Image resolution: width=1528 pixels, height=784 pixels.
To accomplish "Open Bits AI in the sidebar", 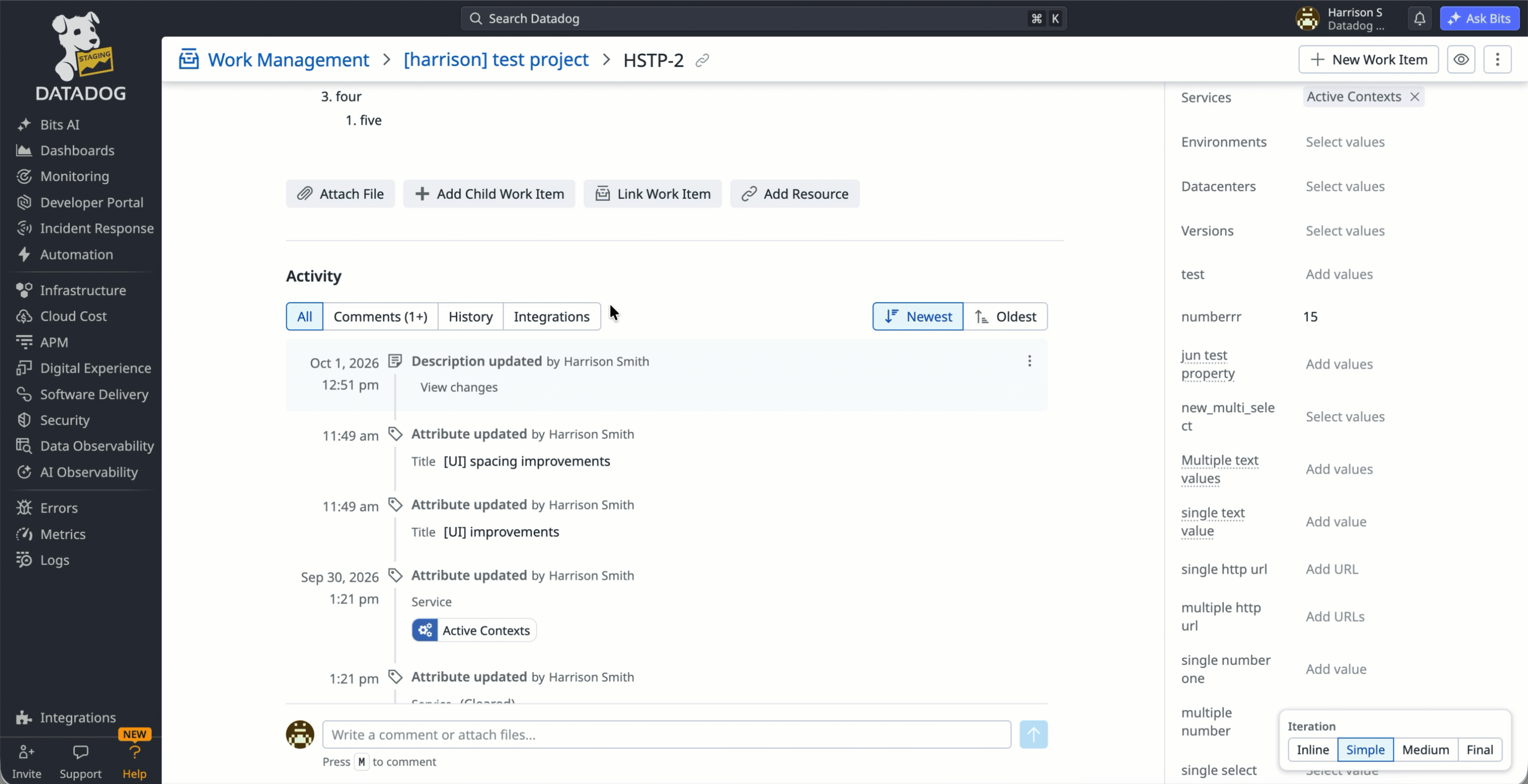I will (59, 125).
